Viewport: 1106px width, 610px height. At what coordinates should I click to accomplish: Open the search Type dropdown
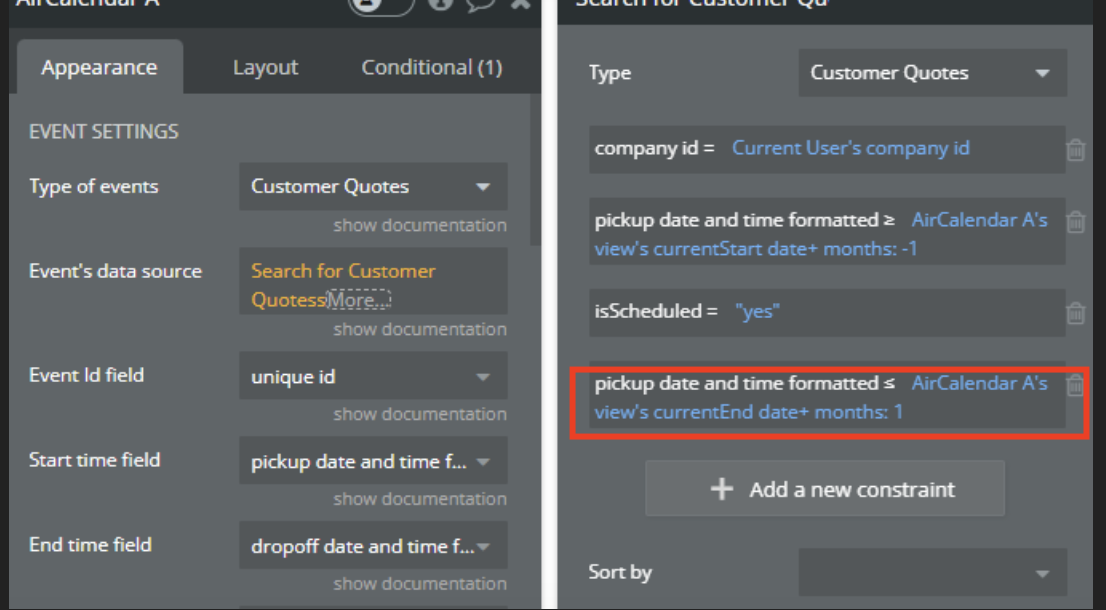[932, 73]
